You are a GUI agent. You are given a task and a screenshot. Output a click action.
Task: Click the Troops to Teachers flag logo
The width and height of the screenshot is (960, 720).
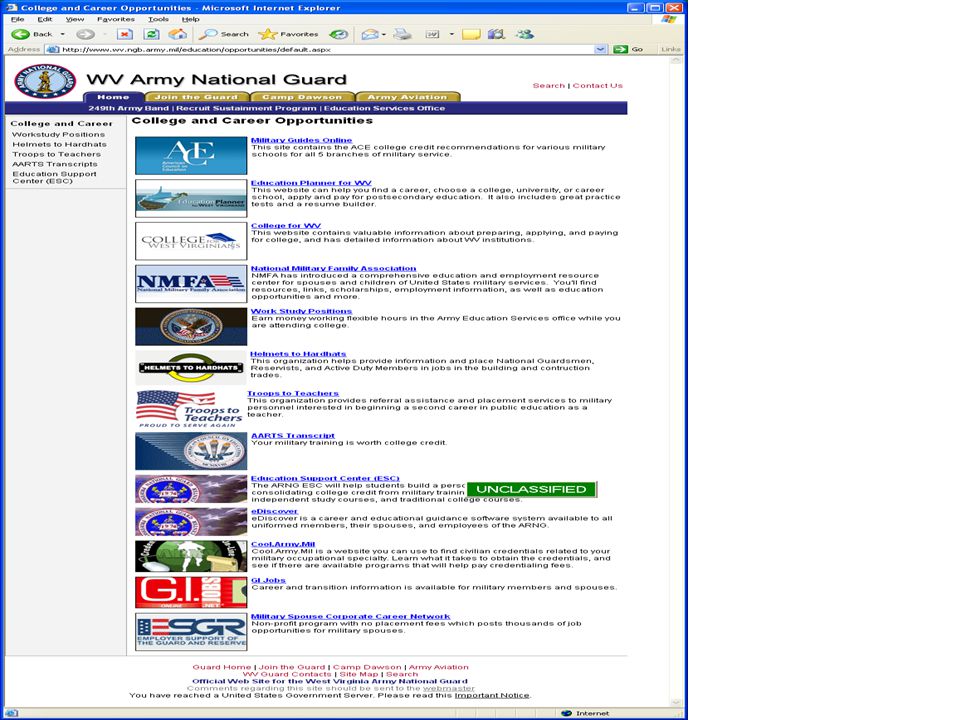pyautogui.click(x=190, y=408)
